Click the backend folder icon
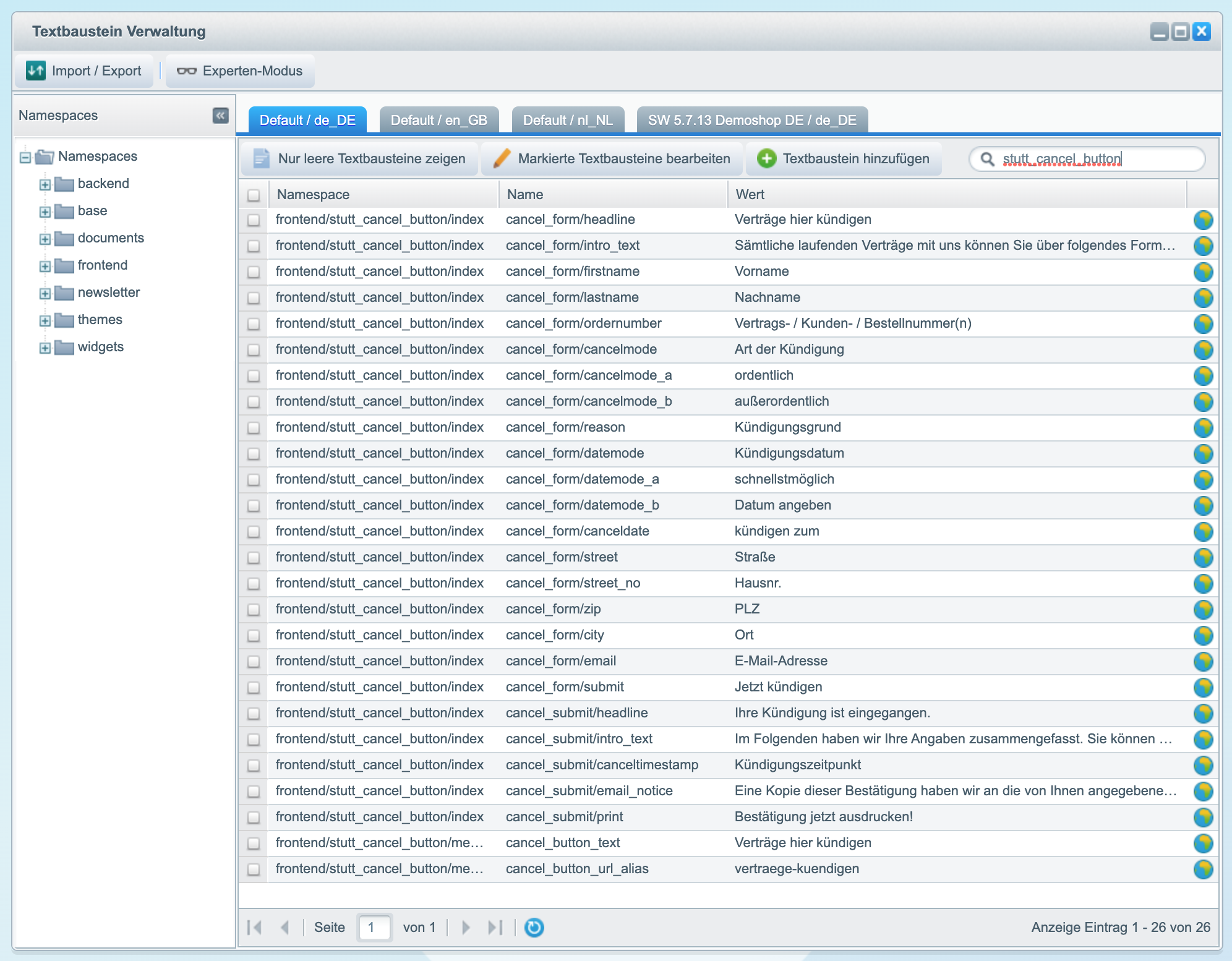Image resolution: width=1232 pixels, height=961 pixels. pos(64,184)
